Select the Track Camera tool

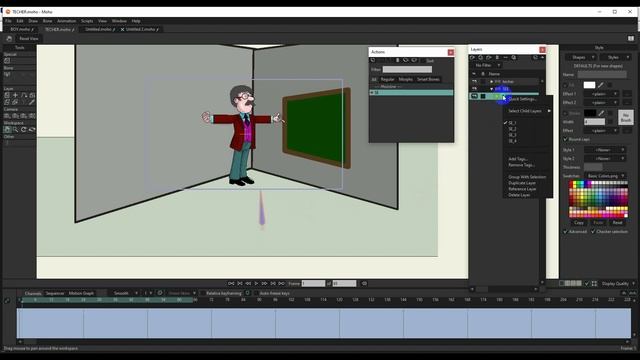pyautogui.click(x=7, y=116)
